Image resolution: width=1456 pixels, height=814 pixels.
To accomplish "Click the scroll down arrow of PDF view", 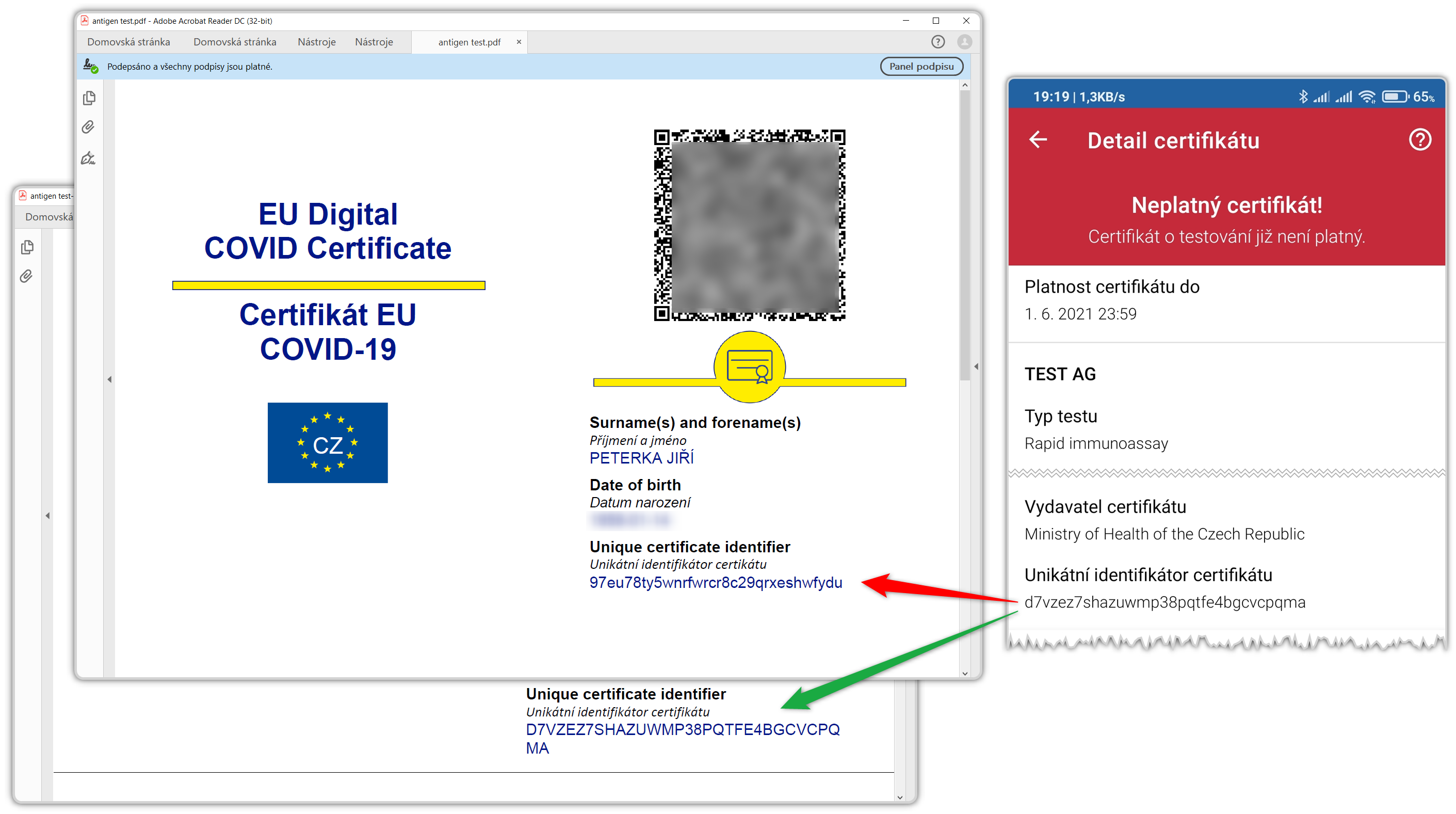I will pyautogui.click(x=964, y=673).
